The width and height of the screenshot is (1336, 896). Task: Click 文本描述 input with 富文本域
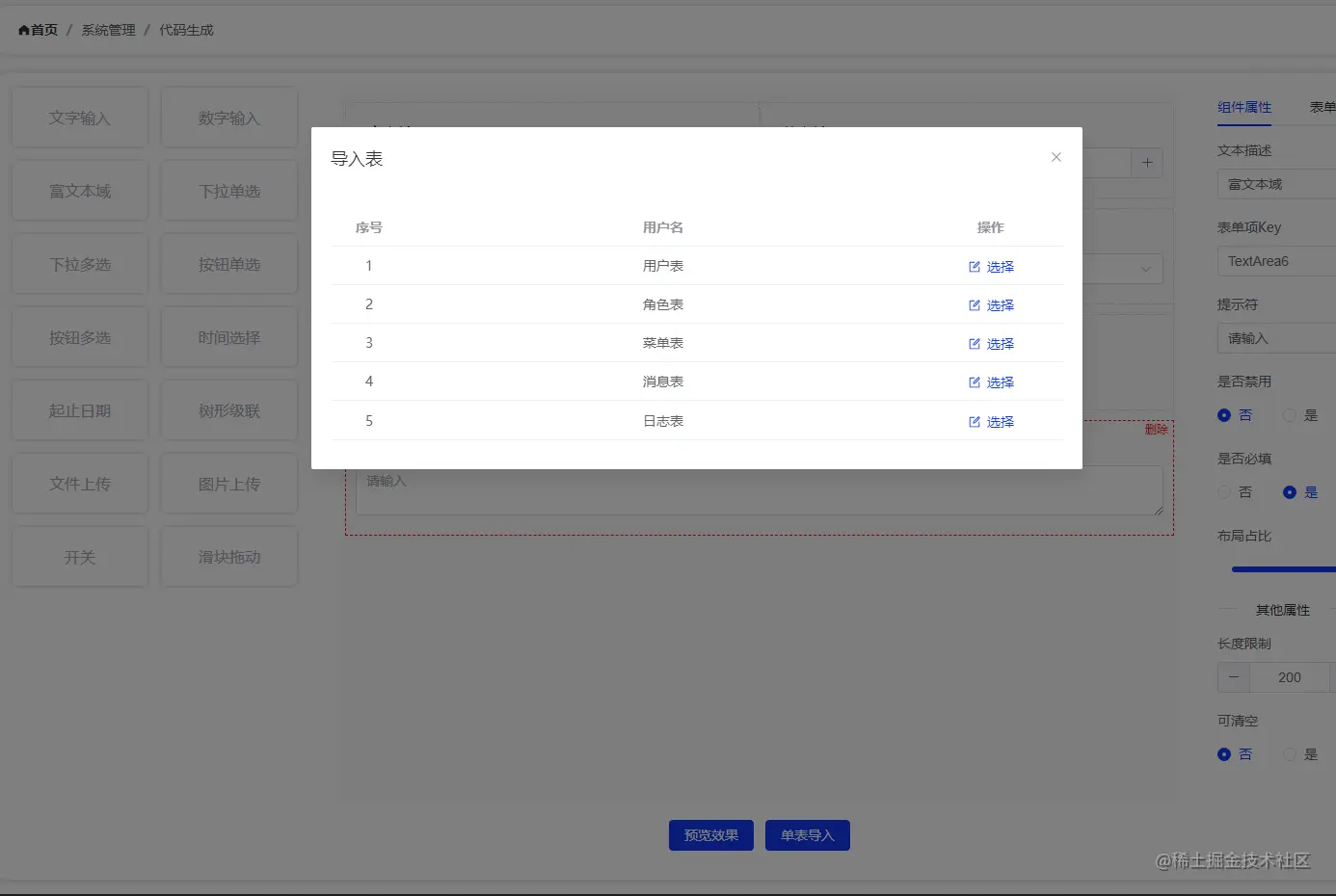click(x=1276, y=184)
